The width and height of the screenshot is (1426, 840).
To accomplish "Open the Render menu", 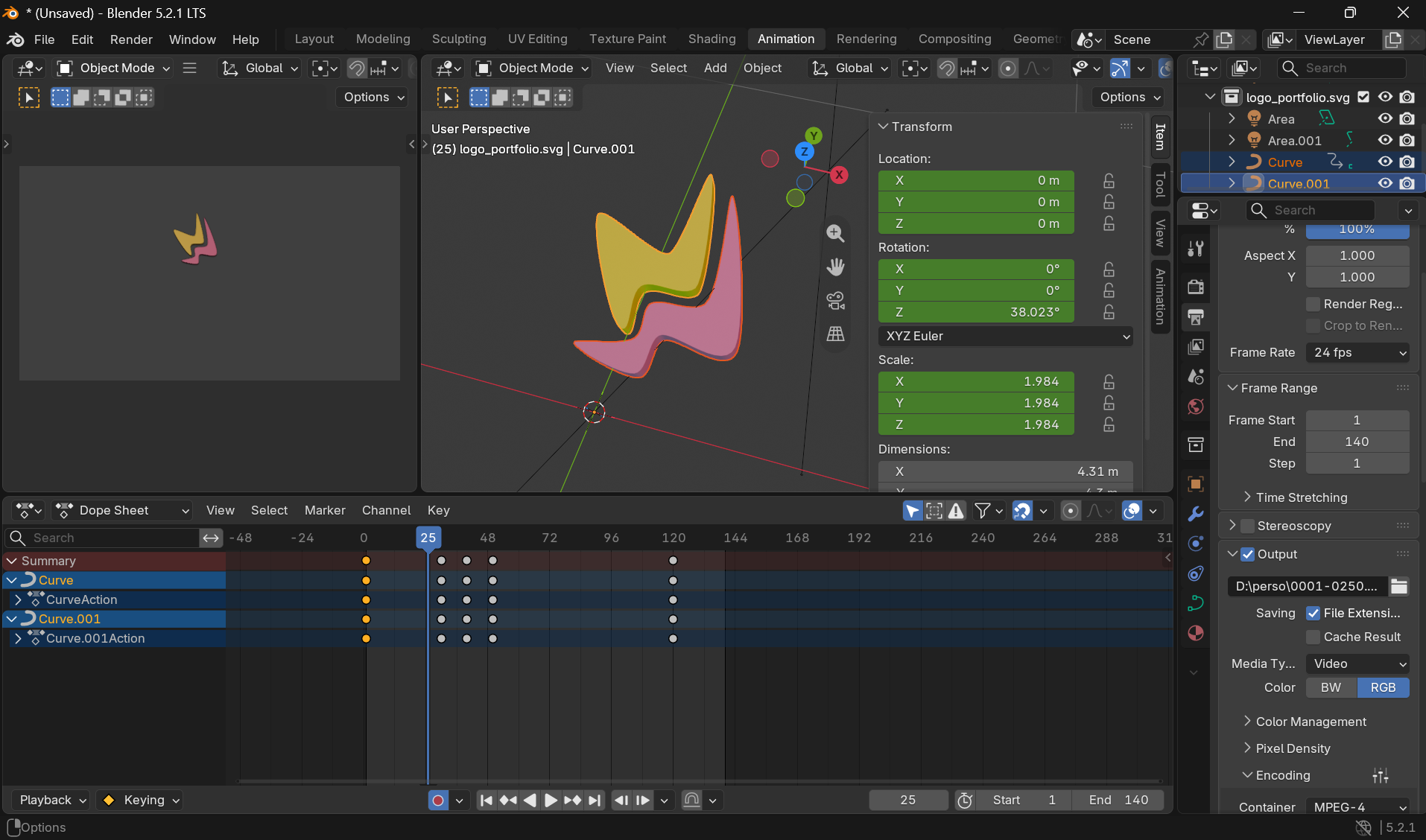I will click(131, 39).
